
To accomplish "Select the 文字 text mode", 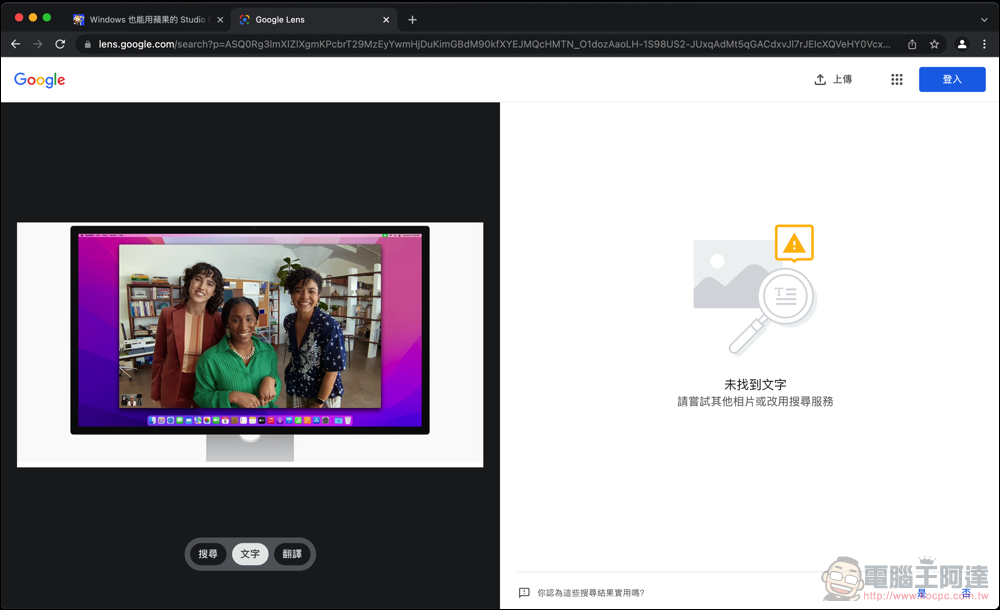I will pos(250,554).
